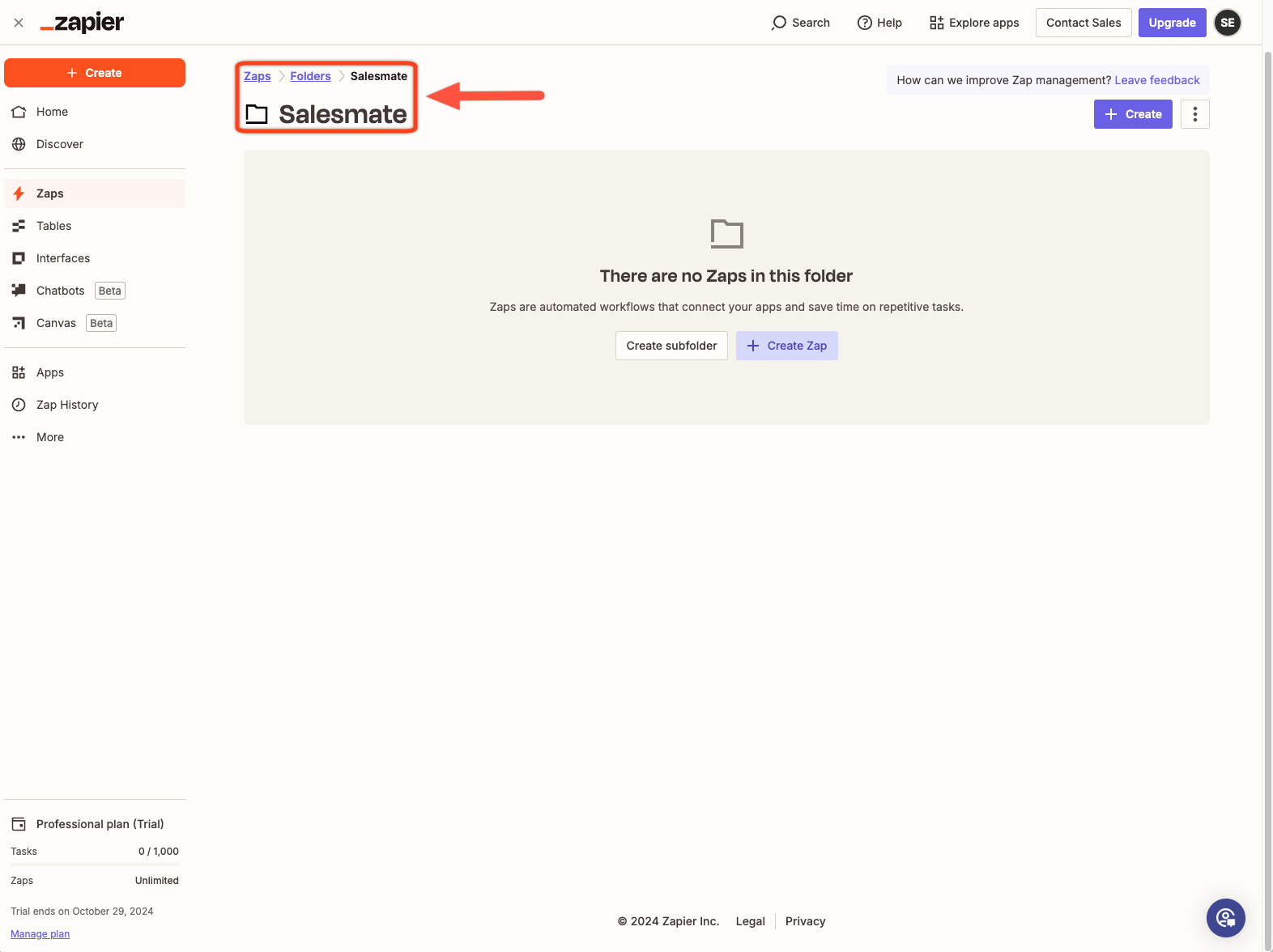Open Tables in the sidebar
The height and width of the screenshot is (952, 1273).
pos(53,226)
